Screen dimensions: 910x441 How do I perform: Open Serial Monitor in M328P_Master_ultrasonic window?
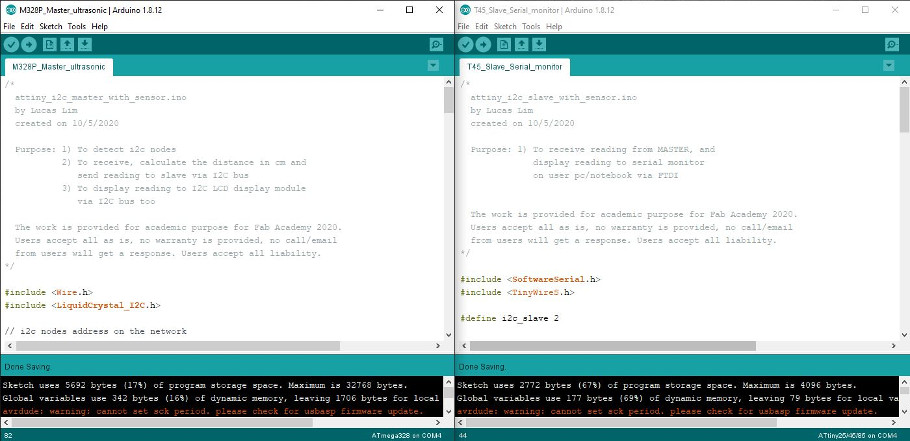click(x=436, y=45)
